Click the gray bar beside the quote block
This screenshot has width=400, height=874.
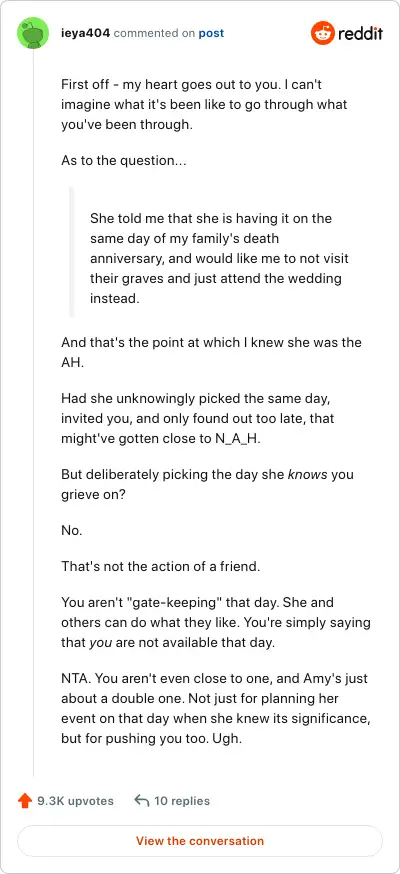click(x=71, y=253)
